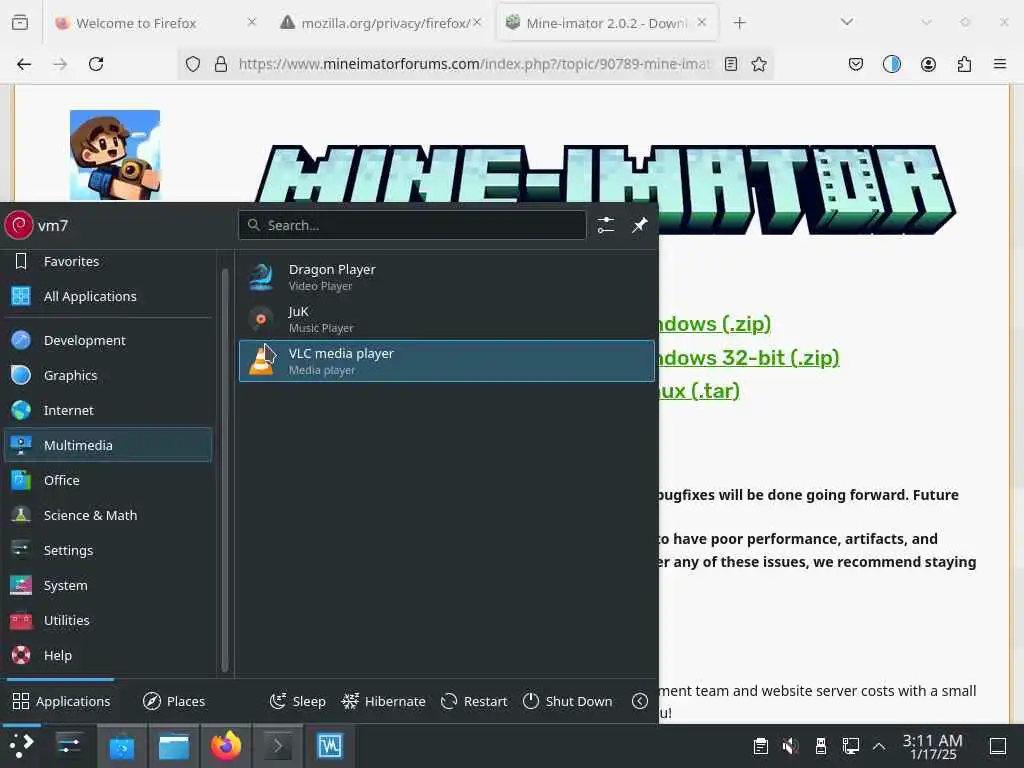Click the vm7 user avatar
This screenshot has height=768, width=1024.
click(x=19, y=225)
